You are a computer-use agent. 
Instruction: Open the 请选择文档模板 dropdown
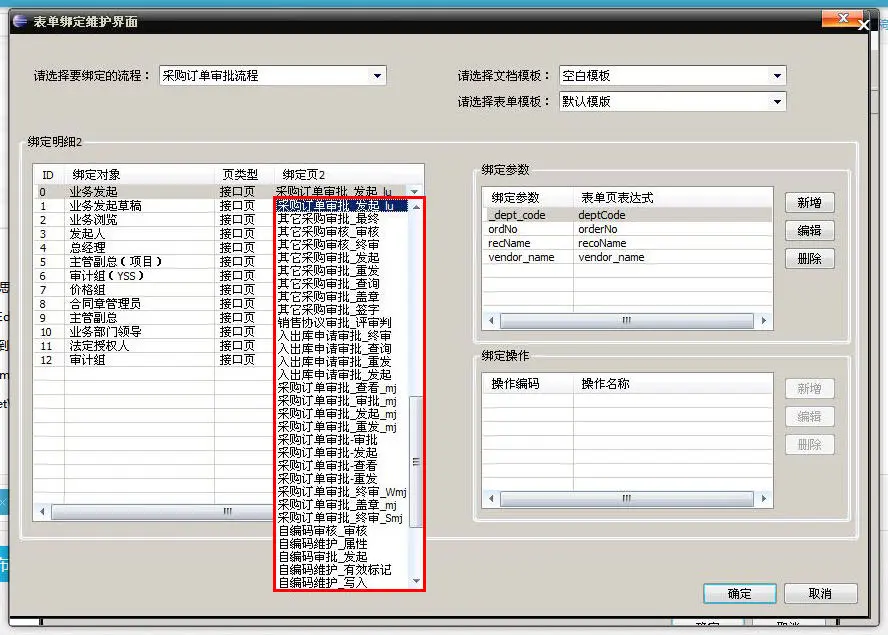point(777,76)
